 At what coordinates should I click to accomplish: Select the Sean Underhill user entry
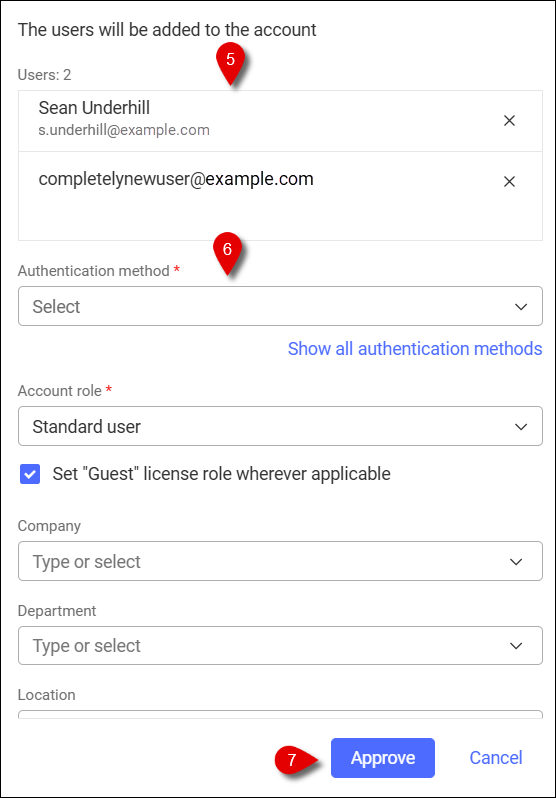[x=280, y=121]
